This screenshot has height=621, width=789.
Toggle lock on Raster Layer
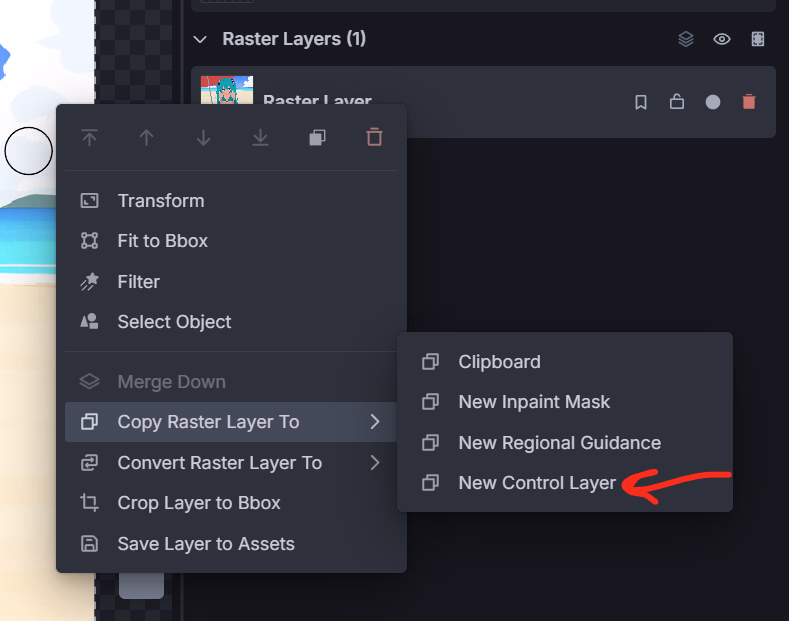click(x=677, y=102)
